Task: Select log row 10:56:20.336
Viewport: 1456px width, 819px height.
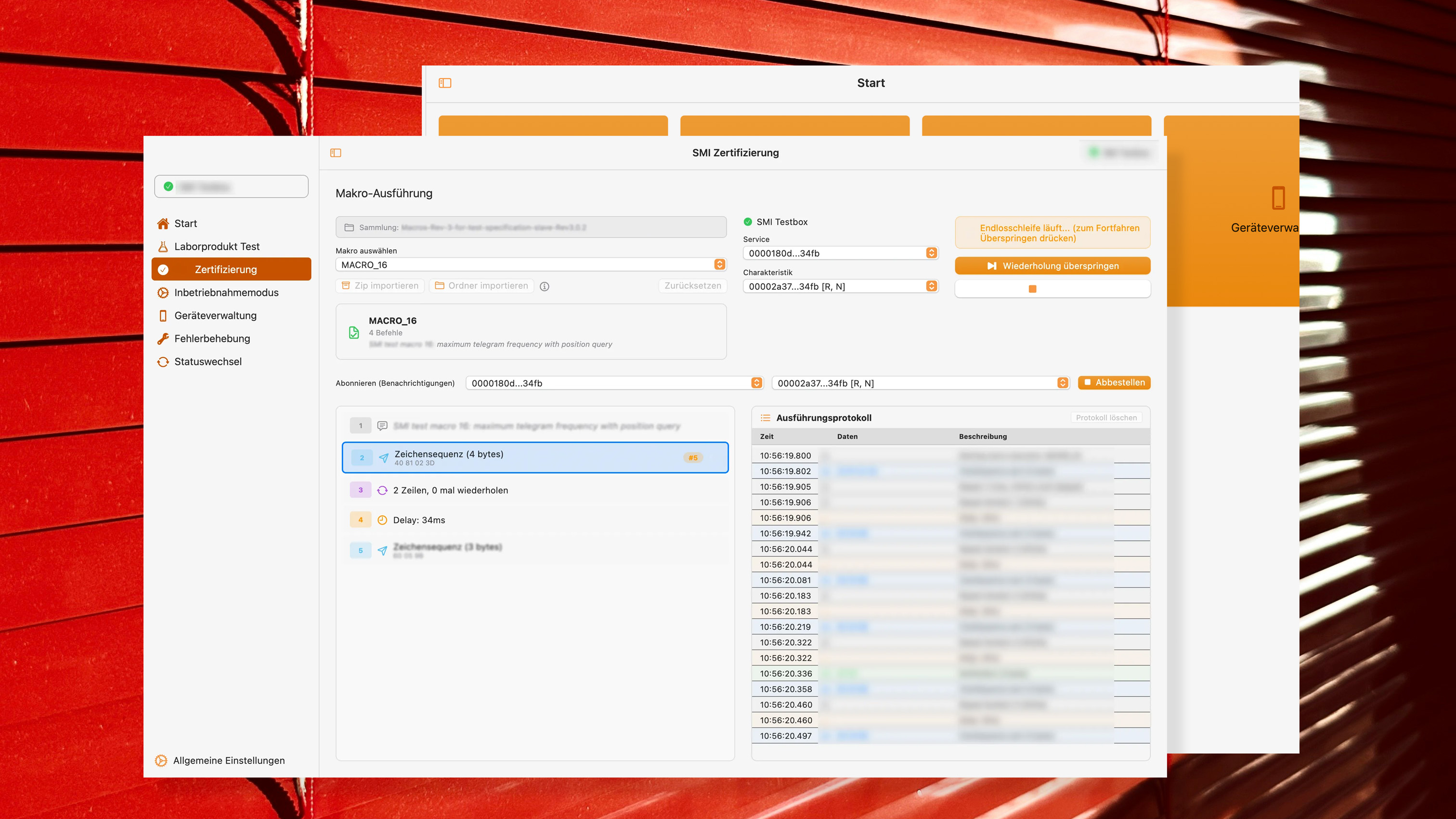Action: click(x=951, y=674)
